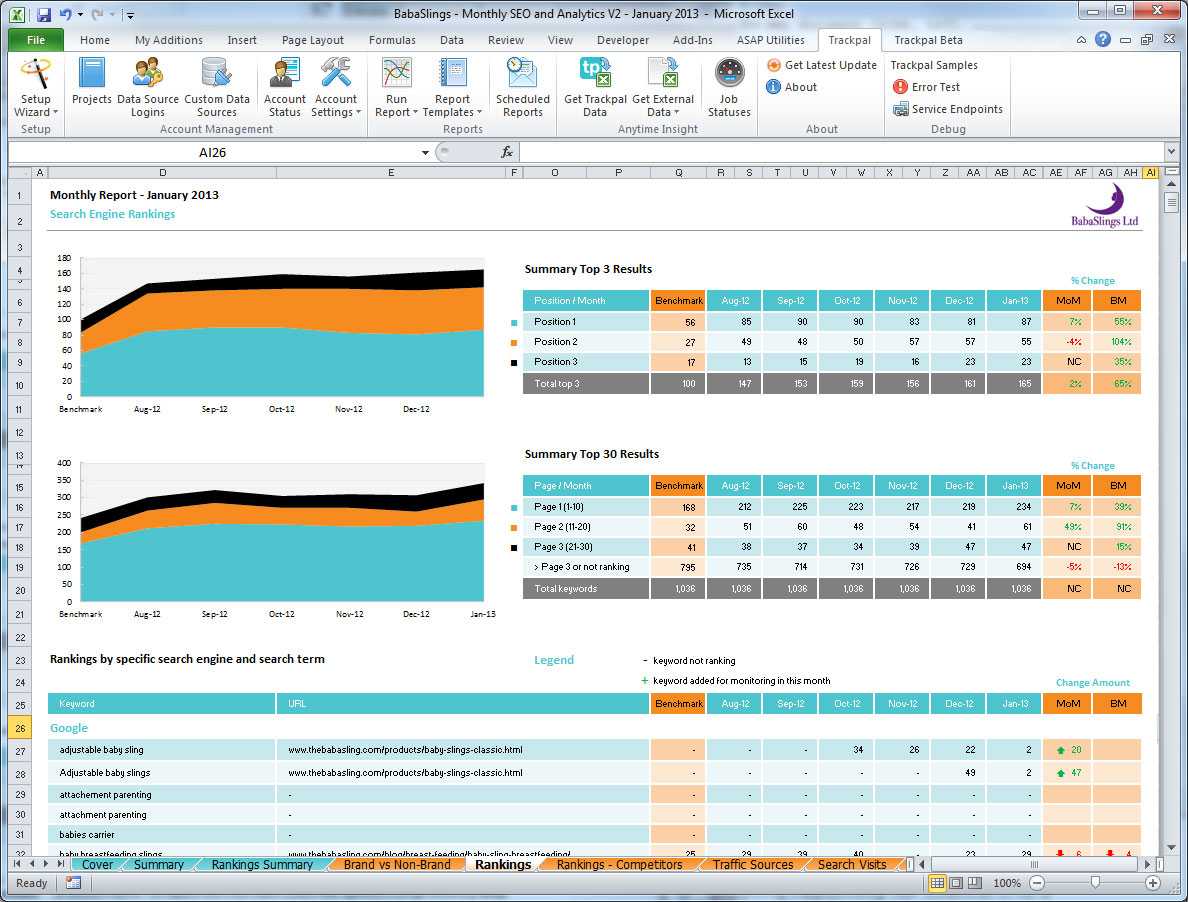Open Account Settings

point(336,88)
